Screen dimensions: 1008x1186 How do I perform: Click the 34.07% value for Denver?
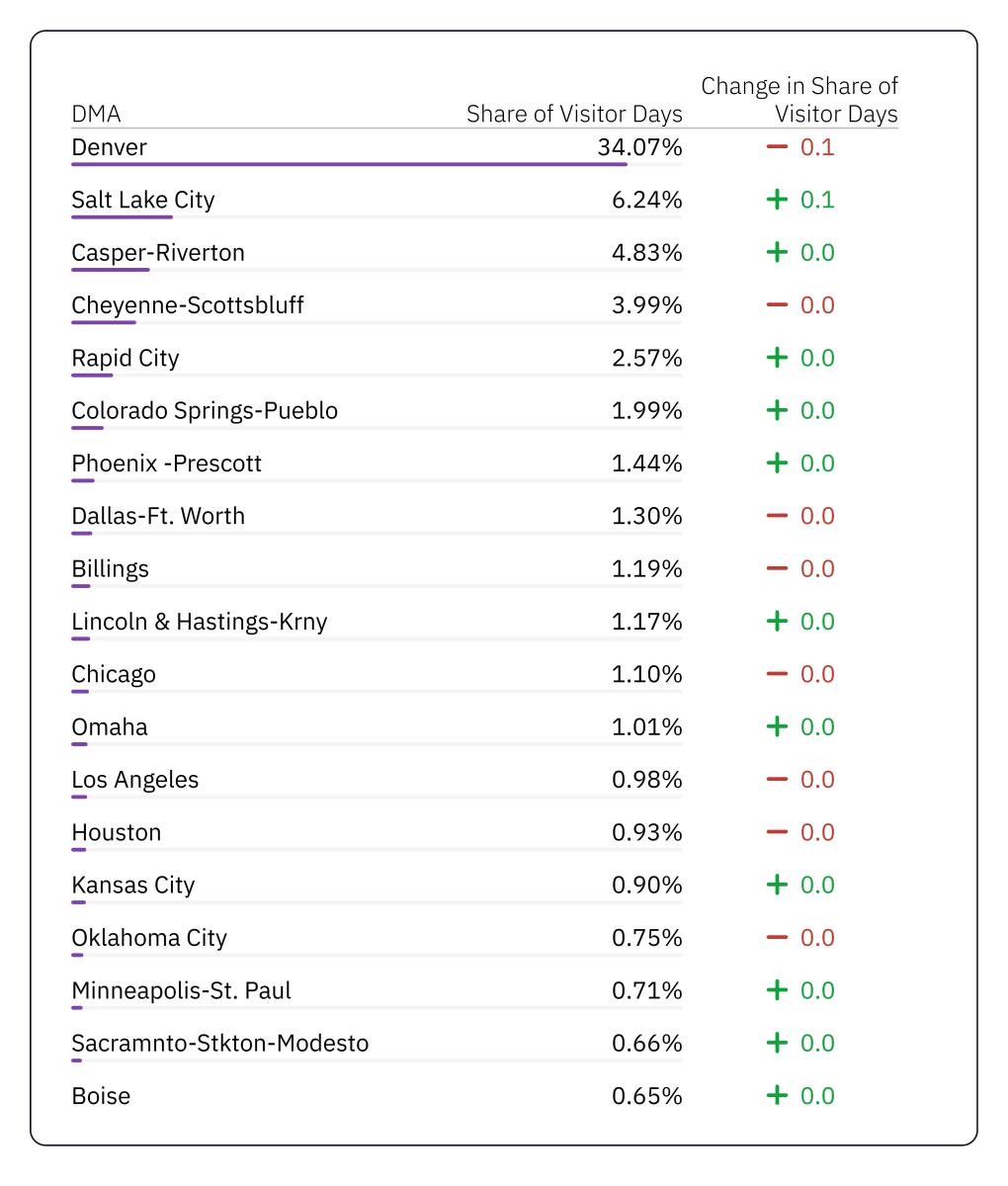pyautogui.click(x=639, y=147)
